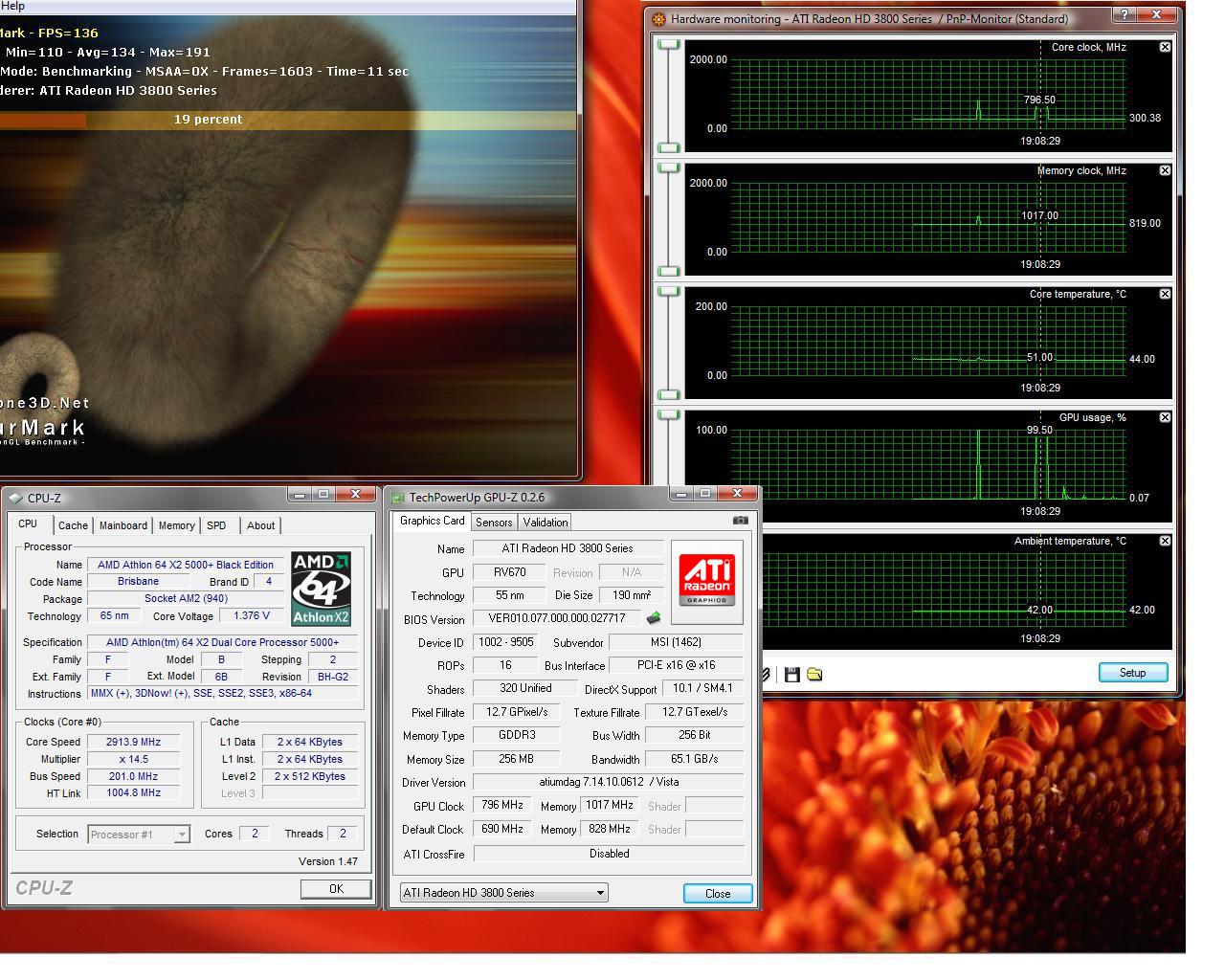This screenshot has width=1225, height=980.
Task: Close the GPU usage graph panel
Action: point(1165,417)
